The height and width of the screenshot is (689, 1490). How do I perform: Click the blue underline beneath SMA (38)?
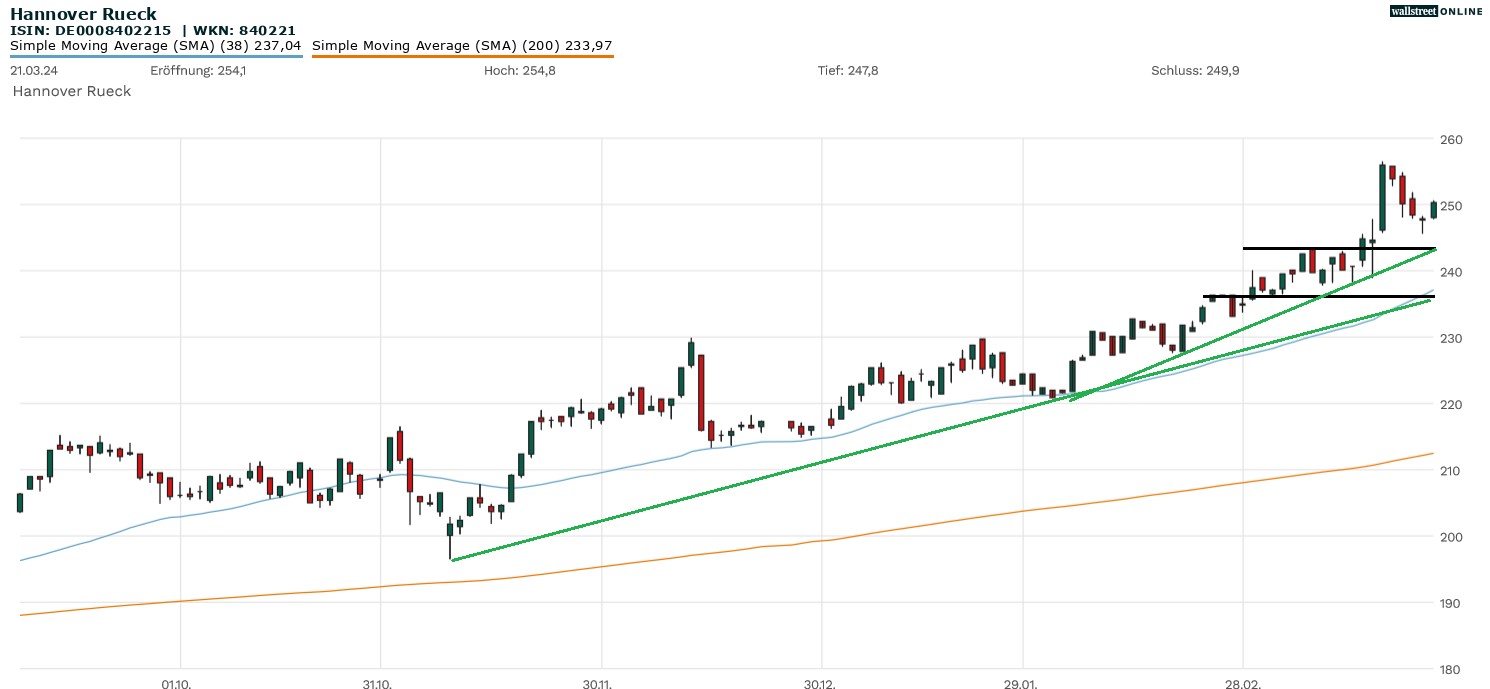pyautogui.click(x=155, y=56)
